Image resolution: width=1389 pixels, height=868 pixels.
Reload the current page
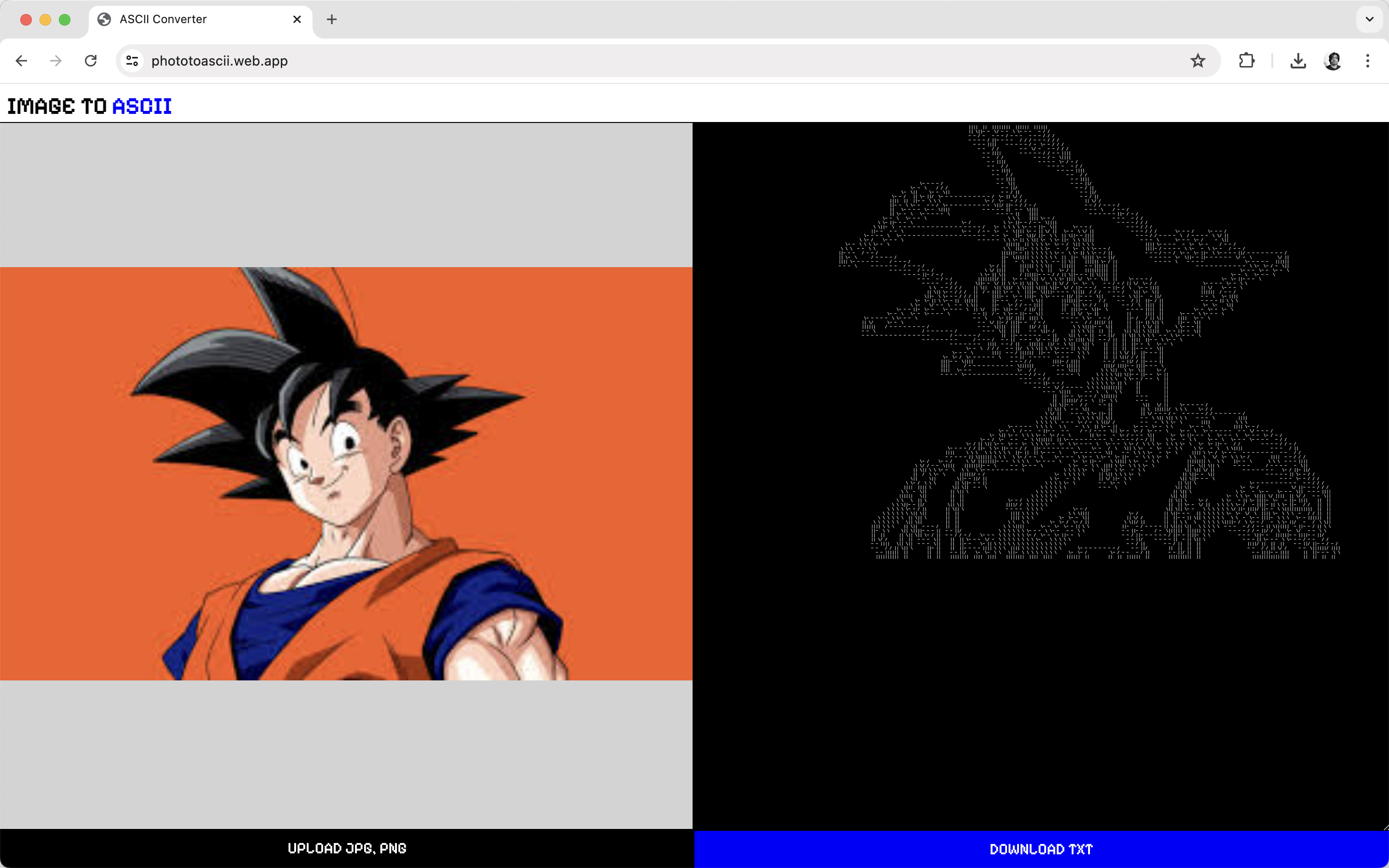(x=91, y=61)
